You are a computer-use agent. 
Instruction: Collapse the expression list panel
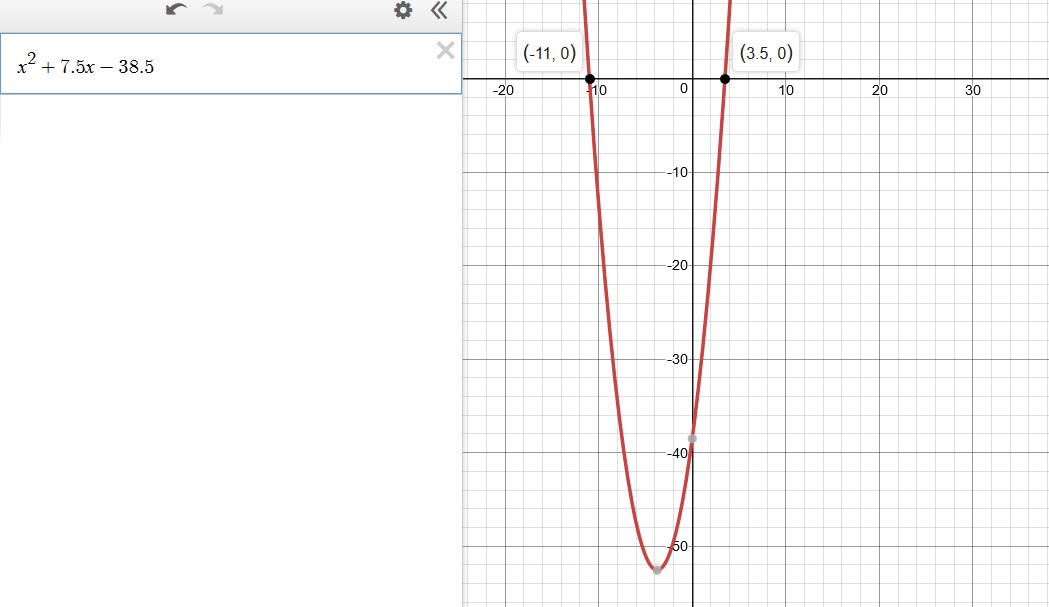[438, 11]
